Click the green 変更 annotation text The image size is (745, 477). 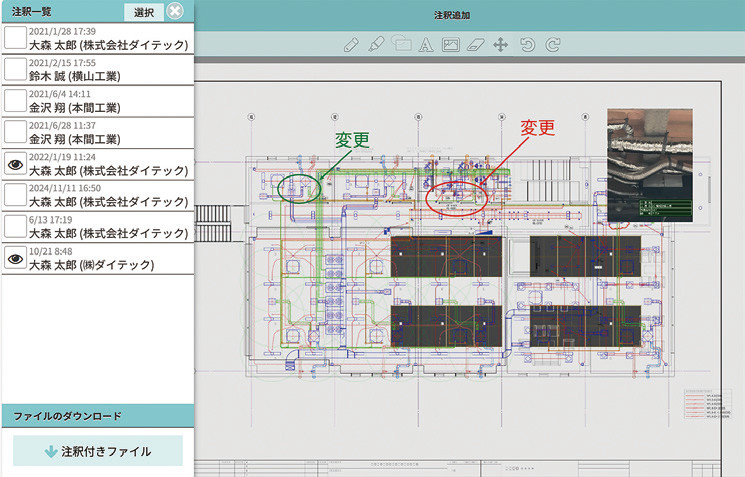(x=352, y=139)
